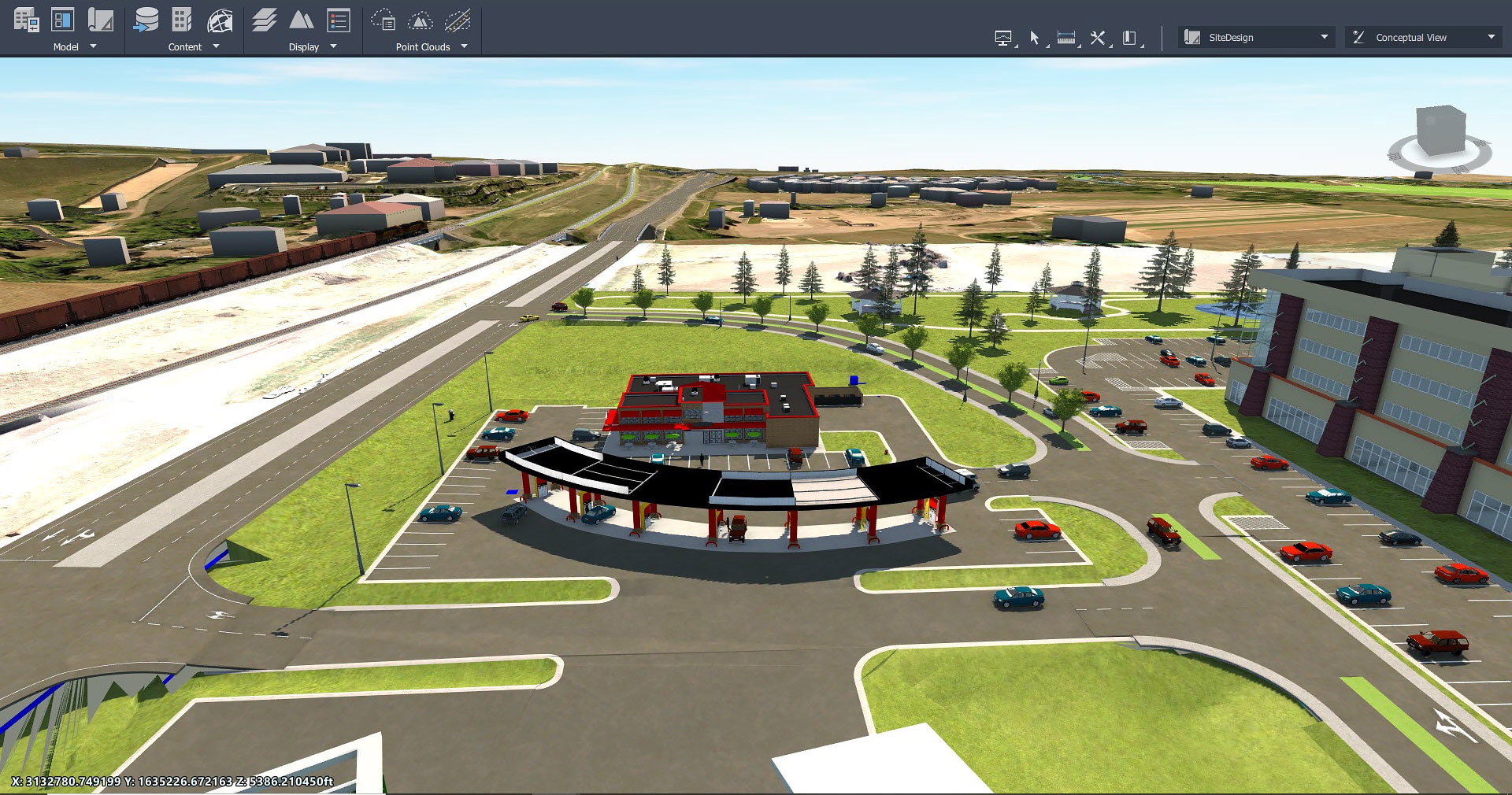The image size is (1512, 795).
Task: Click the Display group label
Action: click(303, 47)
